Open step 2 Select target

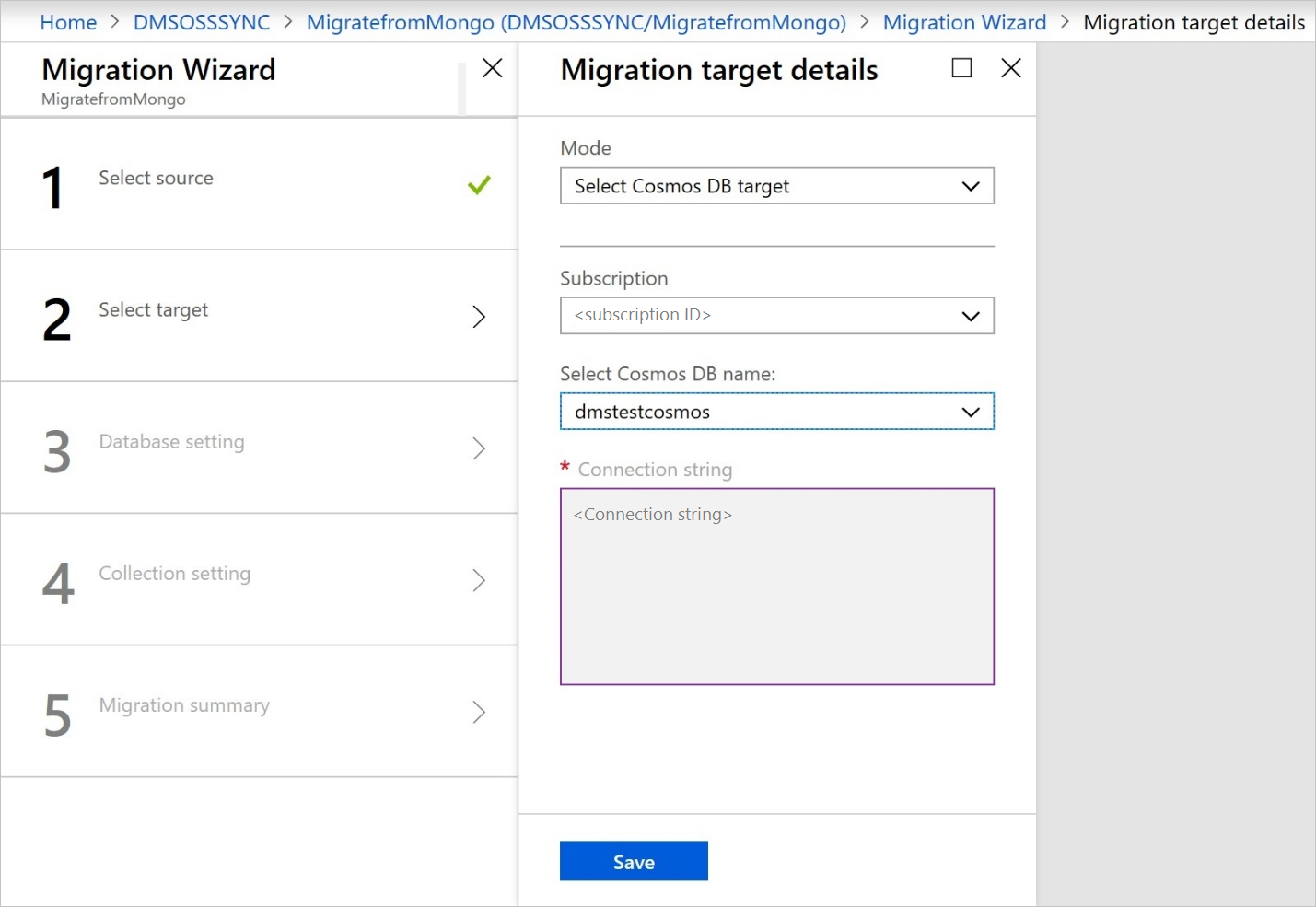click(154, 310)
